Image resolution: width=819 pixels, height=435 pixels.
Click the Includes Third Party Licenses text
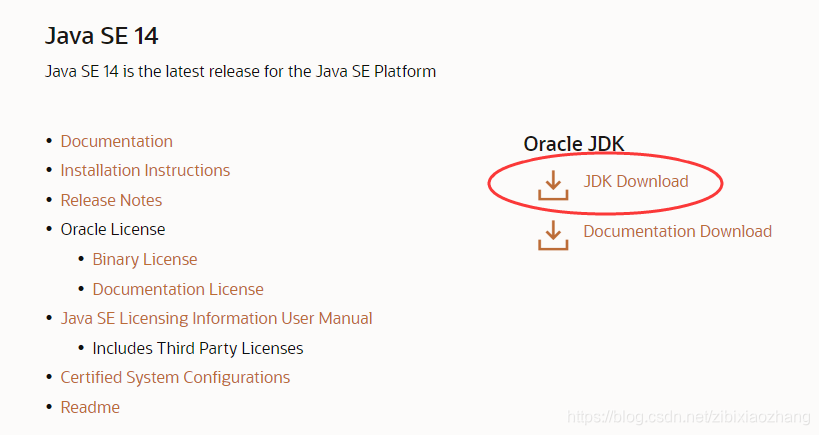(197, 348)
